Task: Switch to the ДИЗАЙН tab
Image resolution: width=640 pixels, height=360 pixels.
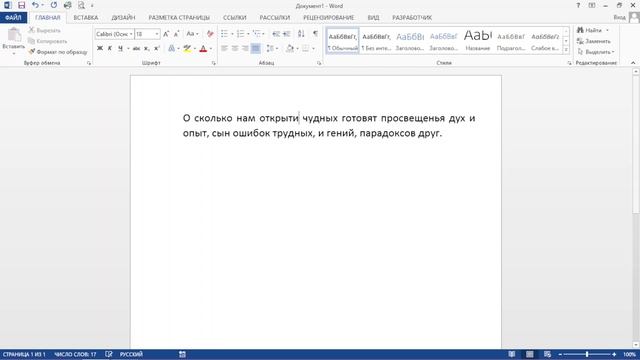Action: click(123, 18)
